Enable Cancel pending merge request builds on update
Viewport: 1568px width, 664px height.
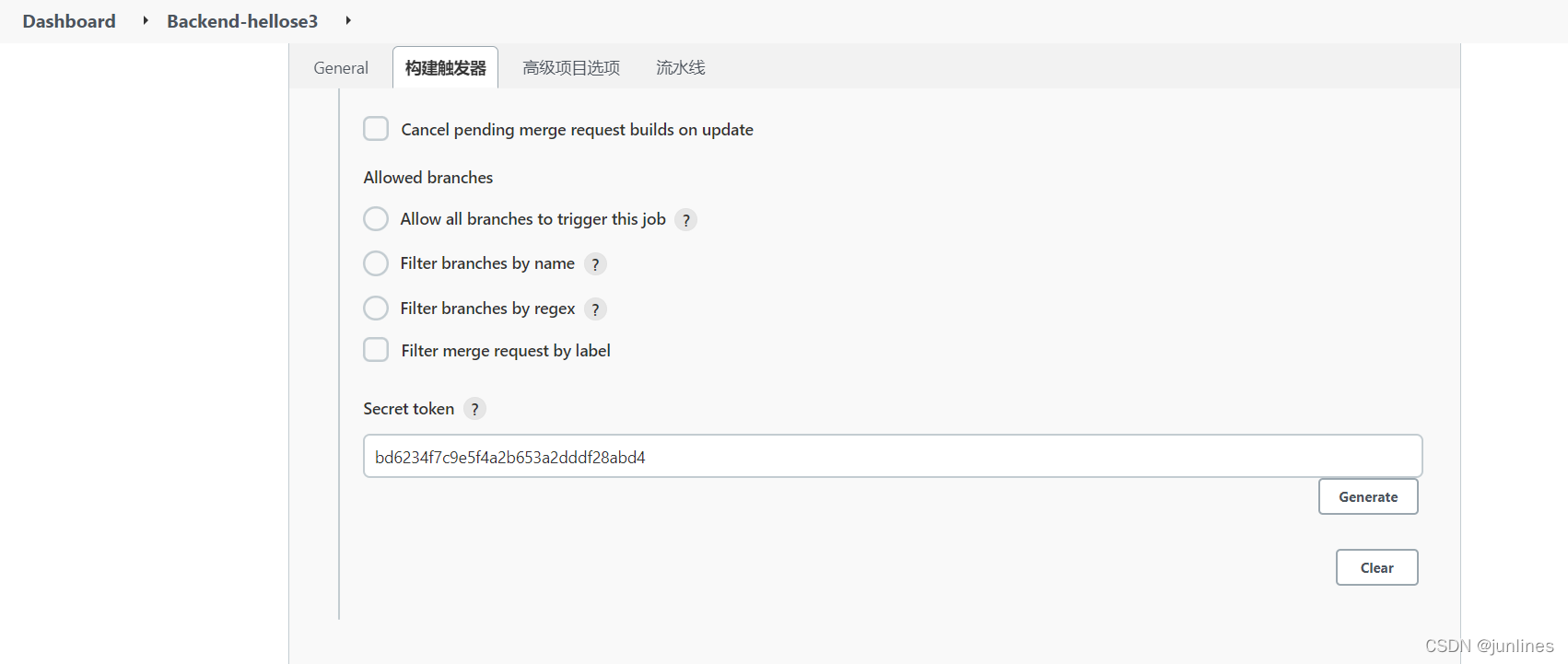tap(376, 129)
